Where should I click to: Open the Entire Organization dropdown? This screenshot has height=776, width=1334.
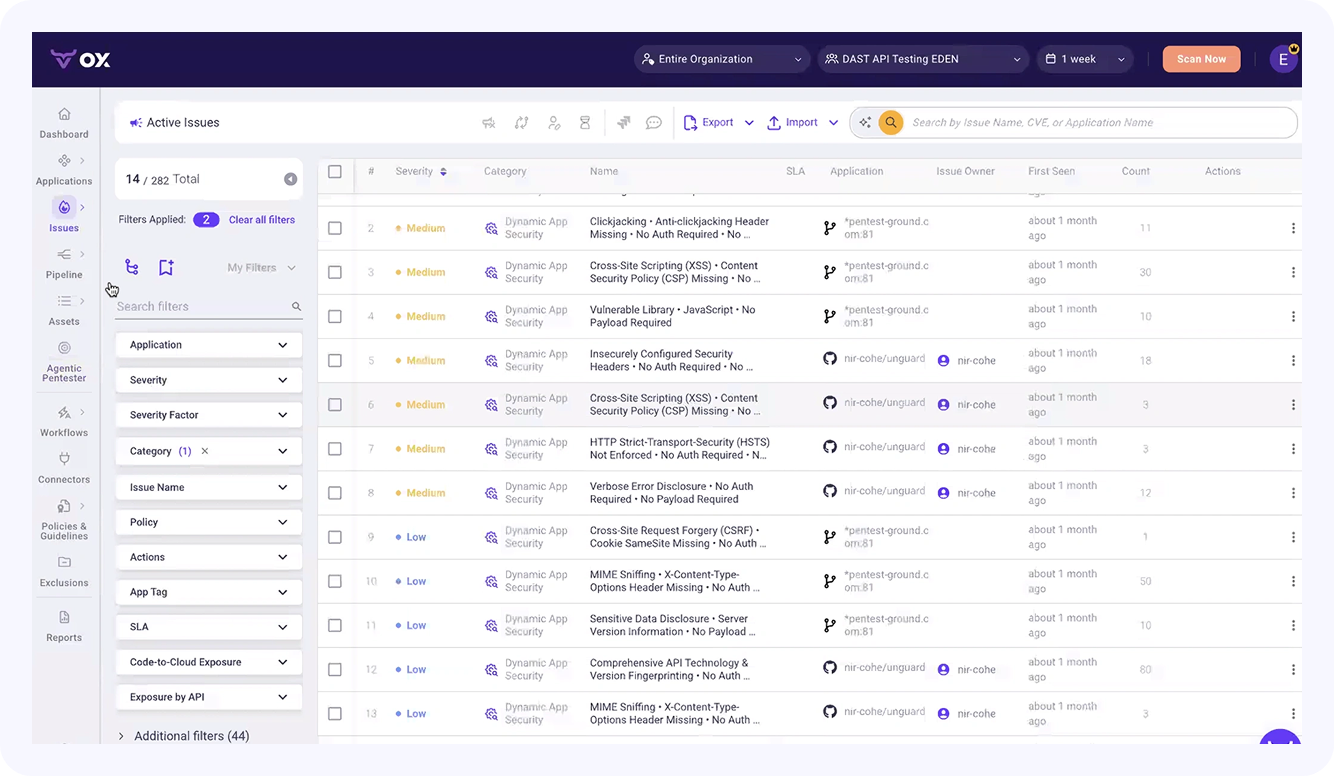coord(722,59)
